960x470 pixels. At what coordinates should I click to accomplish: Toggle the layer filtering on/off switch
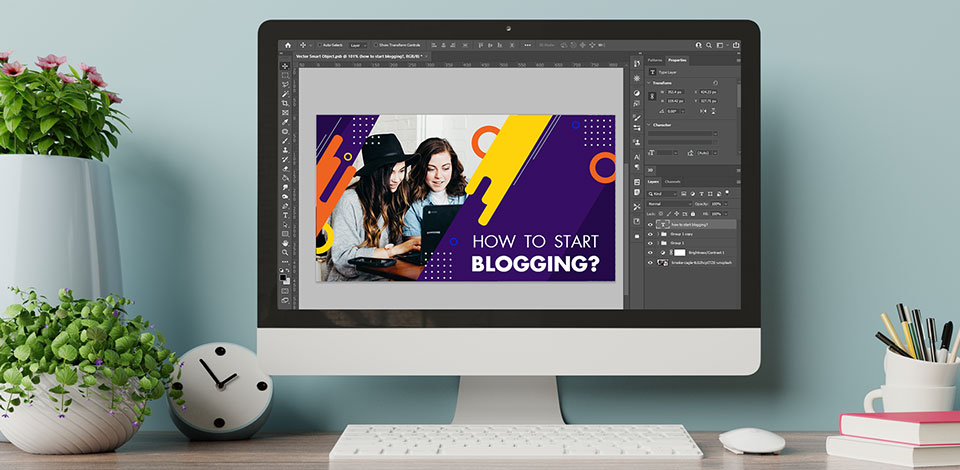point(727,192)
